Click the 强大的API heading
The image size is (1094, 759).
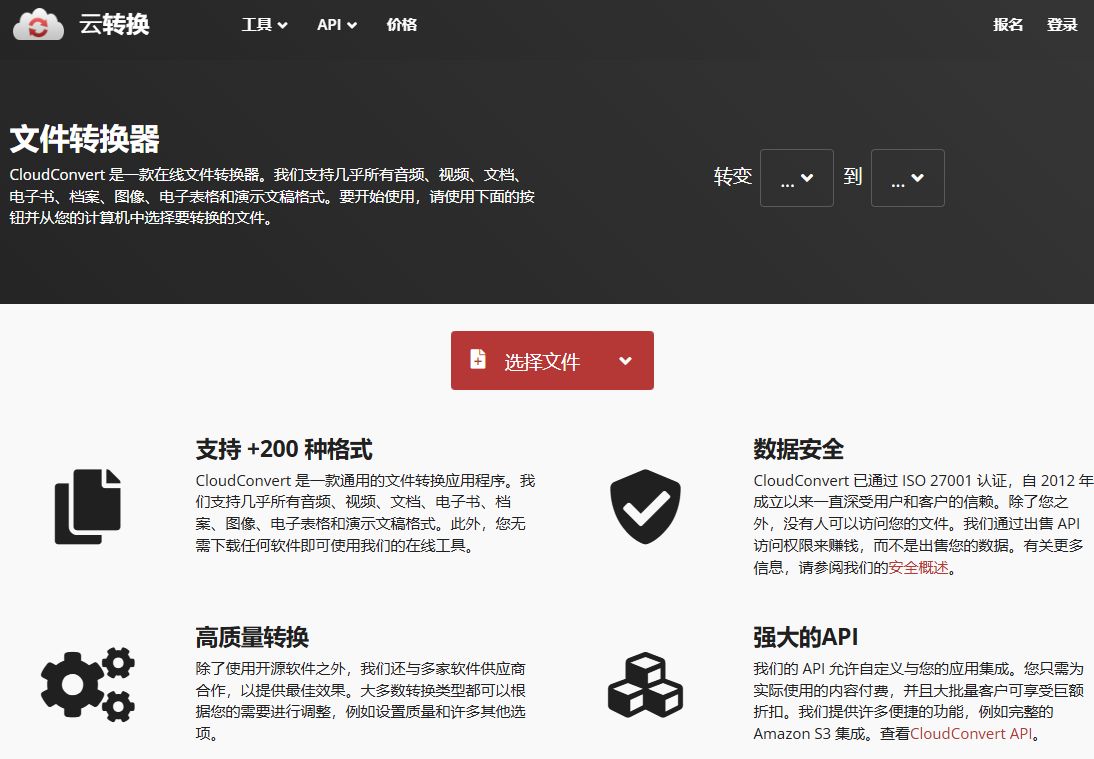(x=806, y=638)
